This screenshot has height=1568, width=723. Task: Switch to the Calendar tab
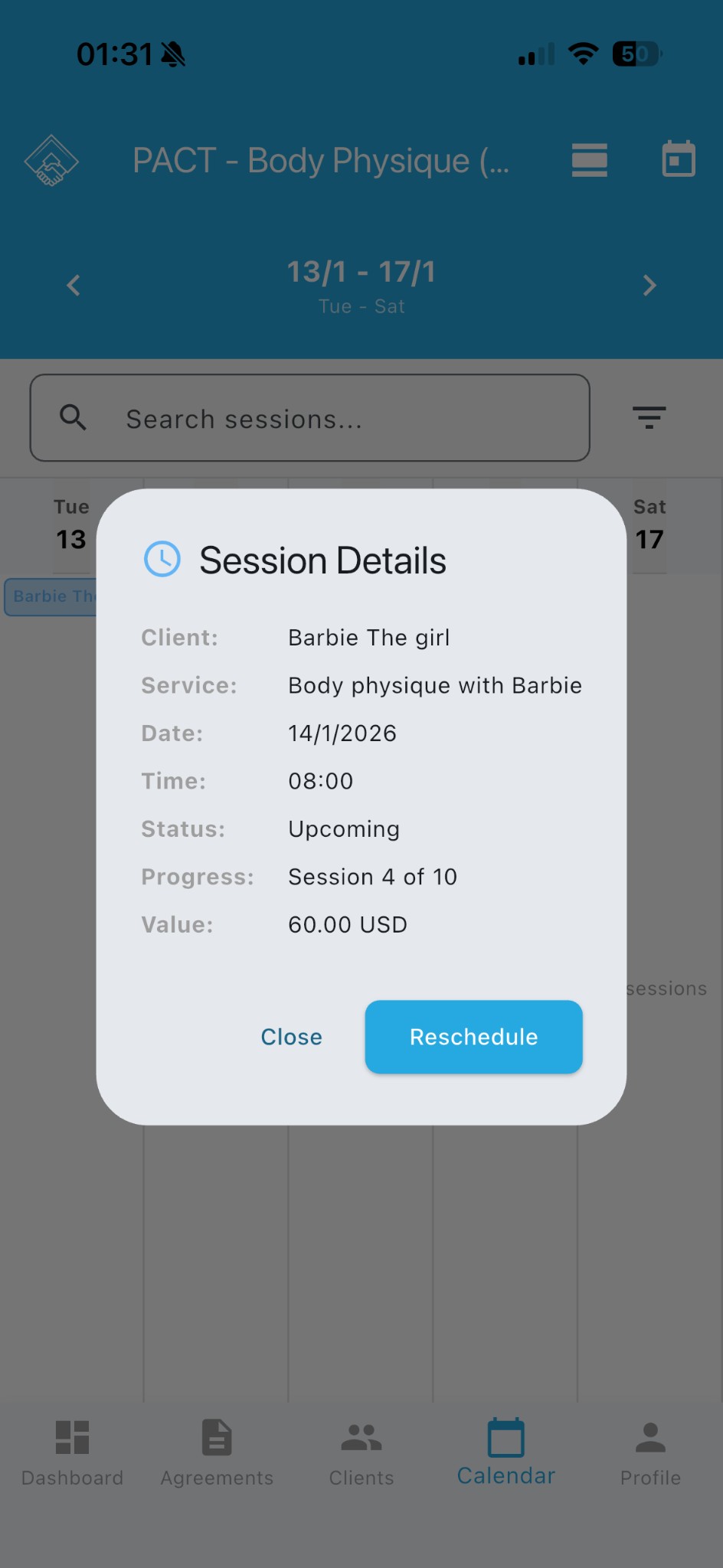pos(505,1451)
